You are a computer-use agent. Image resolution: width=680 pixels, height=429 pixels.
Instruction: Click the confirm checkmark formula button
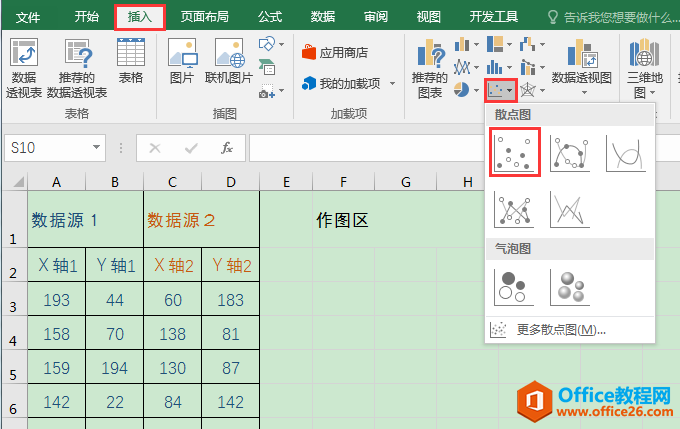pyautogui.click(x=191, y=148)
